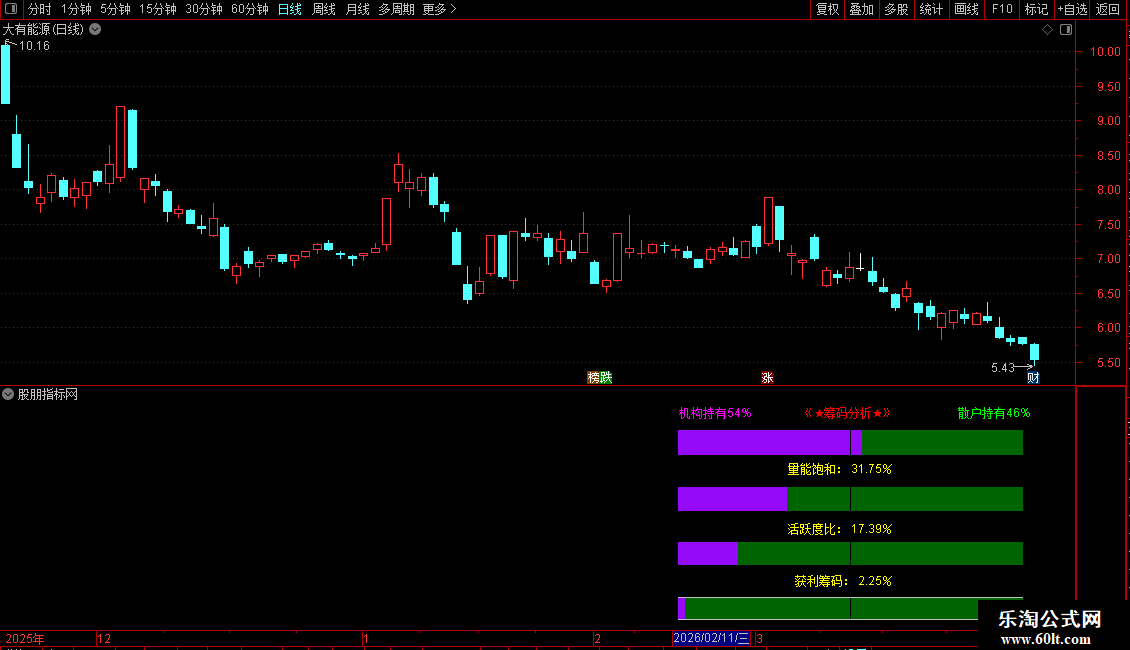This screenshot has width=1130, height=650.
Task: Open the dropdown arrow beside 股朋指标网
Action: pos(8,394)
